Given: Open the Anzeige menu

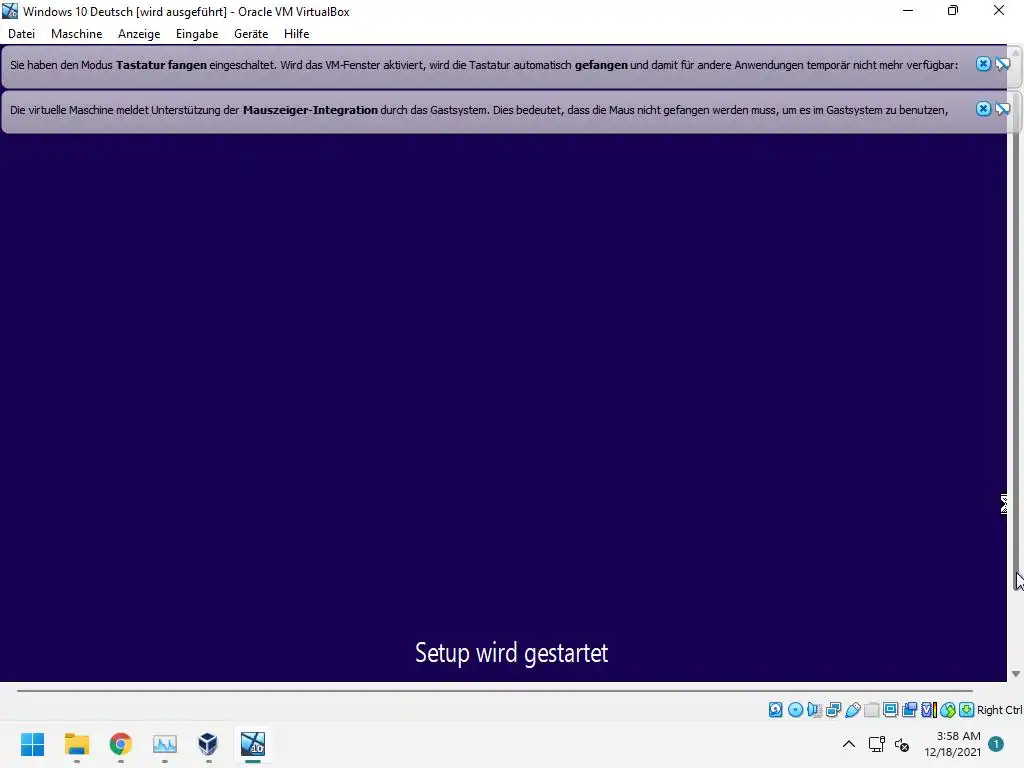Looking at the screenshot, I should (139, 34).
